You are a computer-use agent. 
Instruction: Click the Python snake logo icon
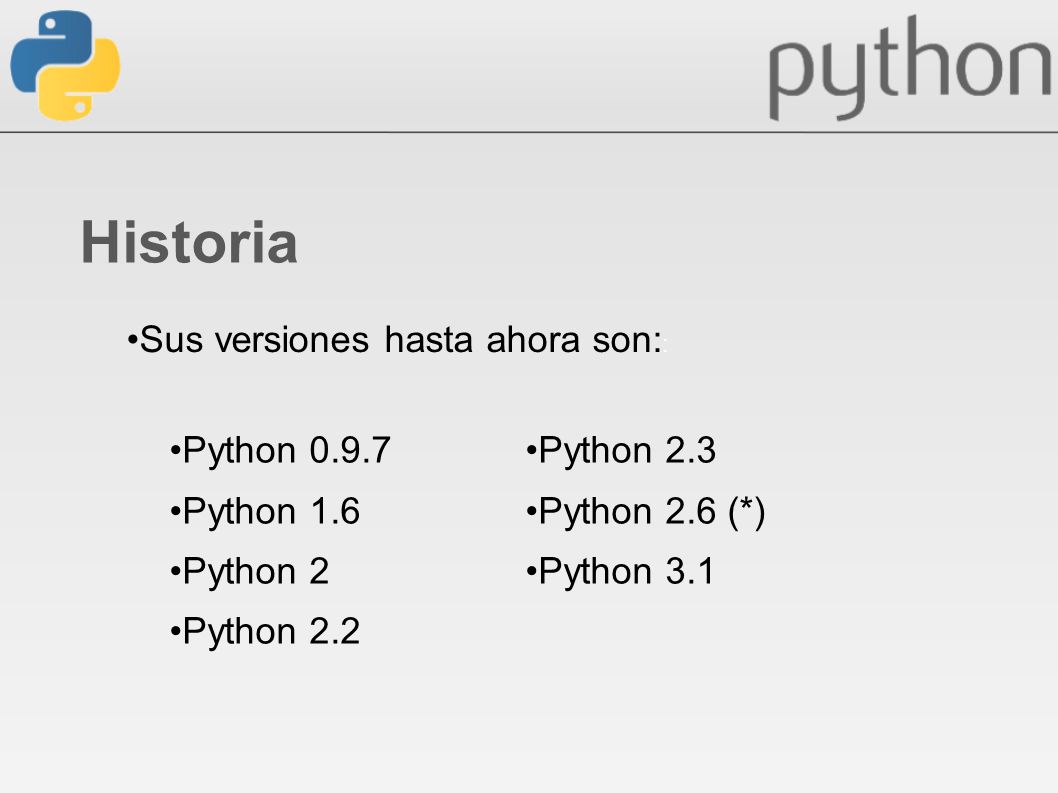tap(65, 65)
